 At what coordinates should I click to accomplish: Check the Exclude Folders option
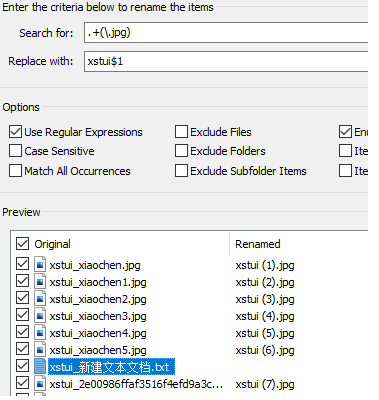coord(181,151)
